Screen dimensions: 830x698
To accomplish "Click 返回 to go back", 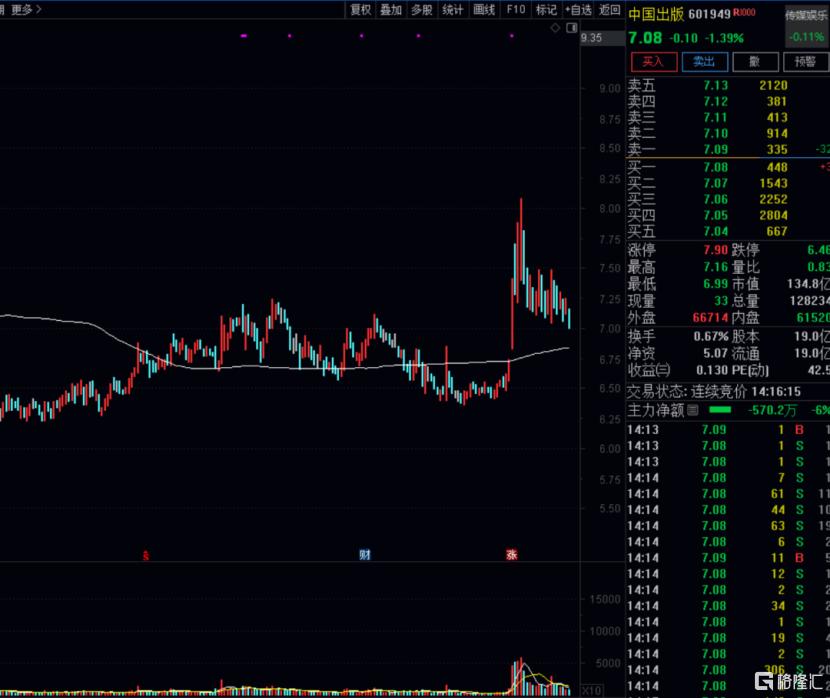I will [609, 10].
